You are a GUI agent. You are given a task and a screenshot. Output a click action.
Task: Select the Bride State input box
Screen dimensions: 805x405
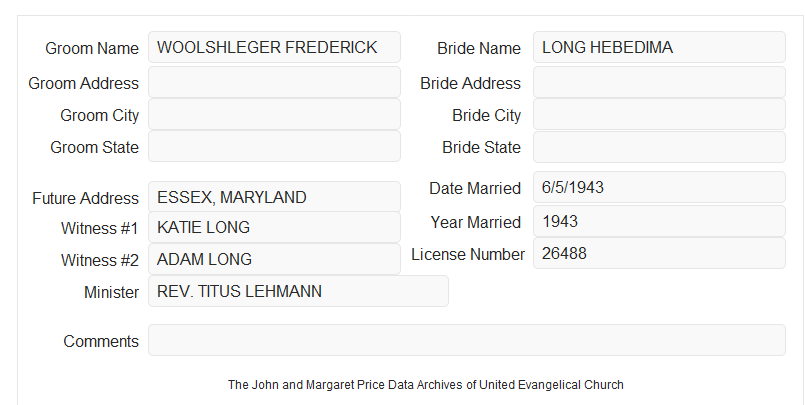659,147
